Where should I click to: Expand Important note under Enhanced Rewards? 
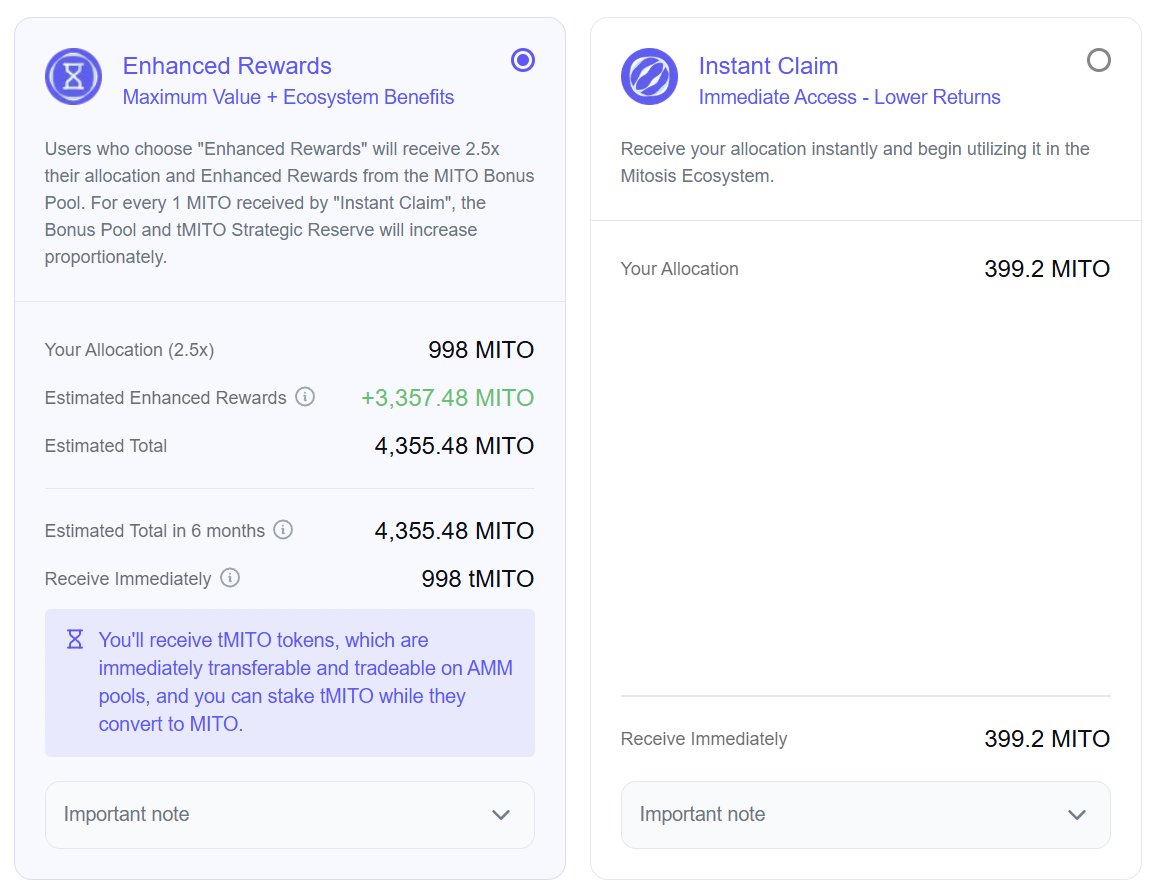[289, 814]
